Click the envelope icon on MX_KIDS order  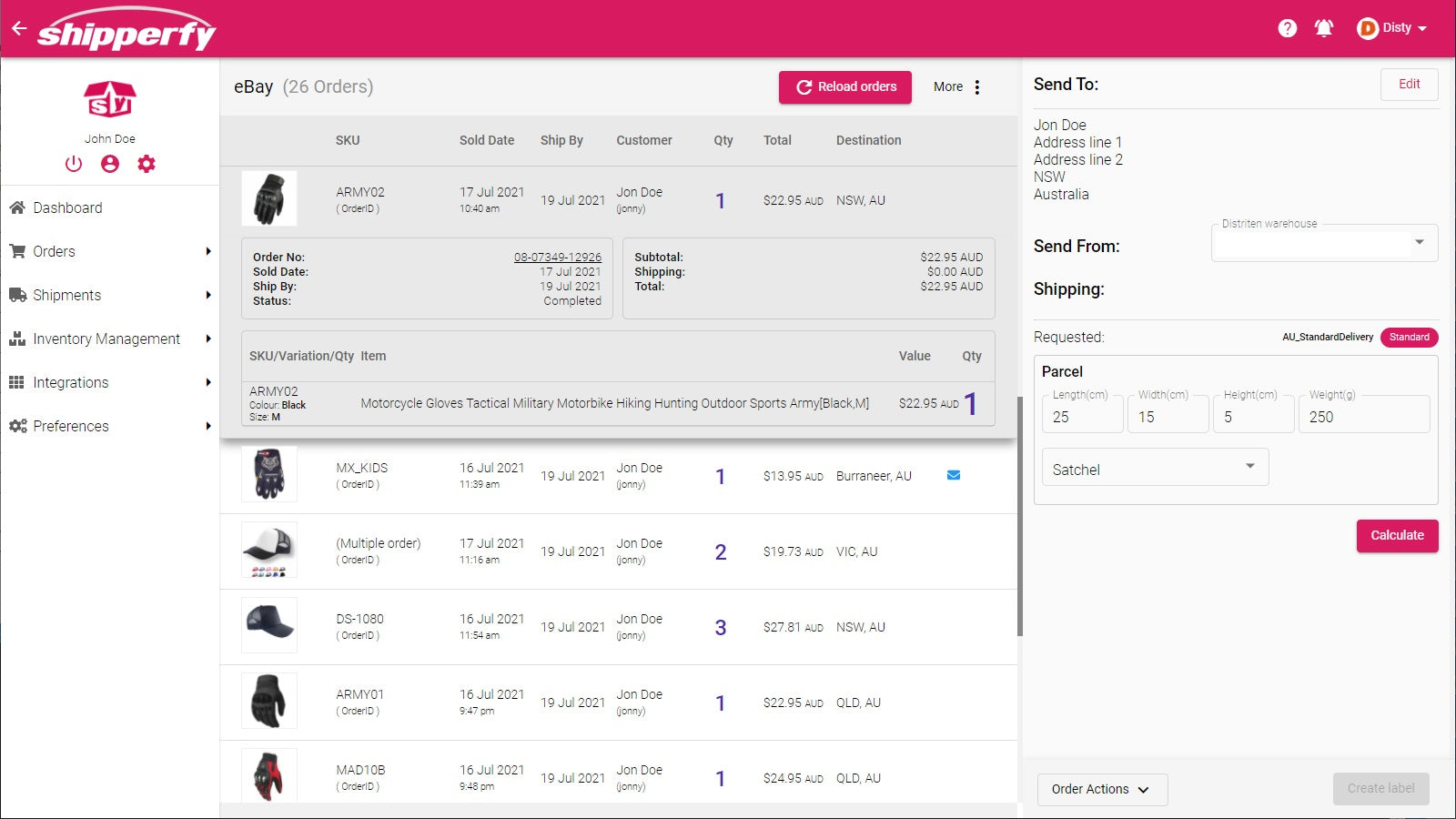point(954,475)
